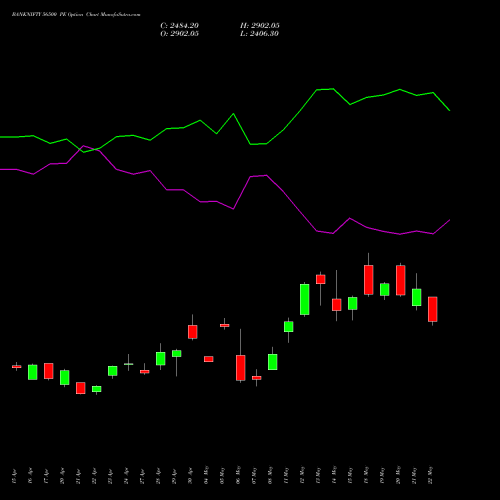Viewport: 500px width, 500px height.
Task: Click the 14 May date label
Action: coord(334,475)
